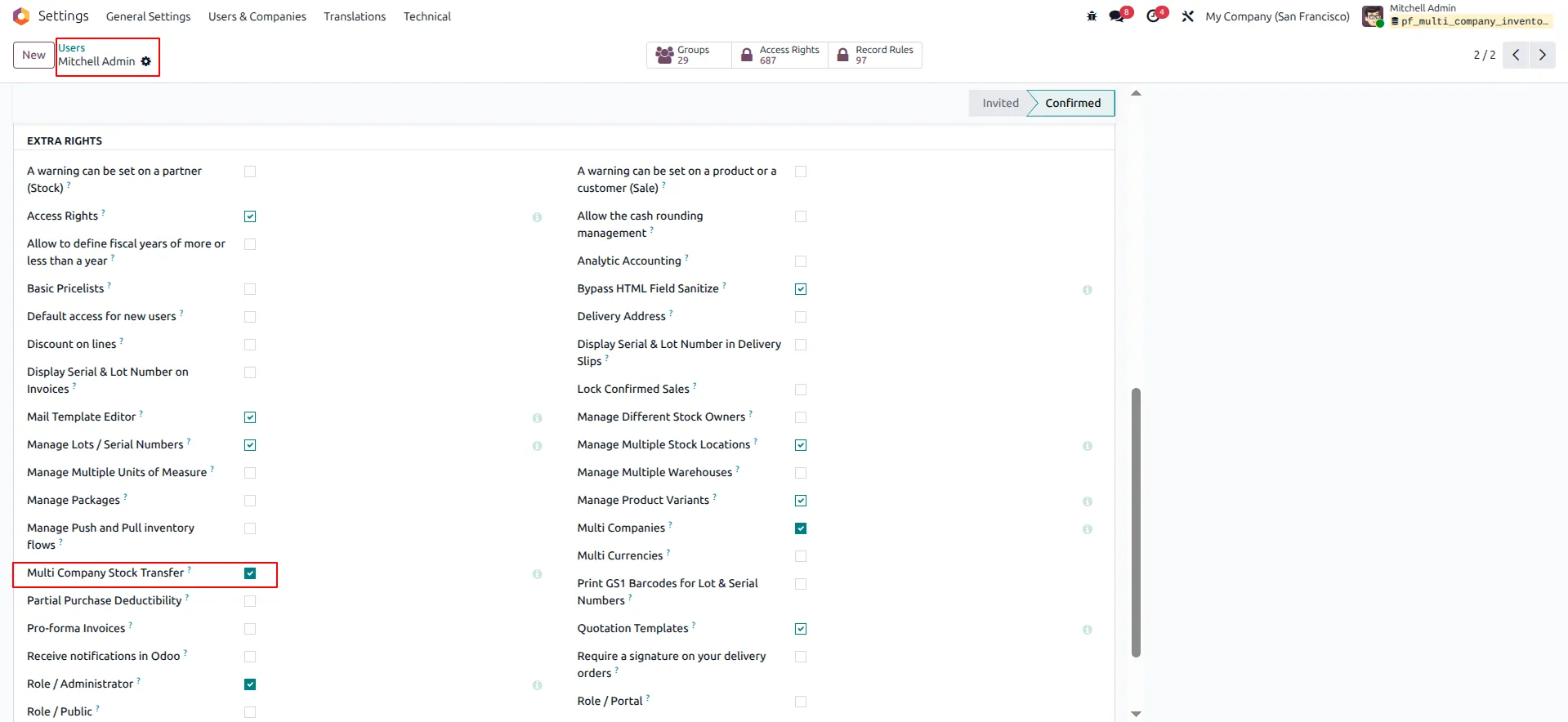Viewport: 1568px width, 722px height.
Task: Open the activities clock icon
Action: pos(1154,16)
